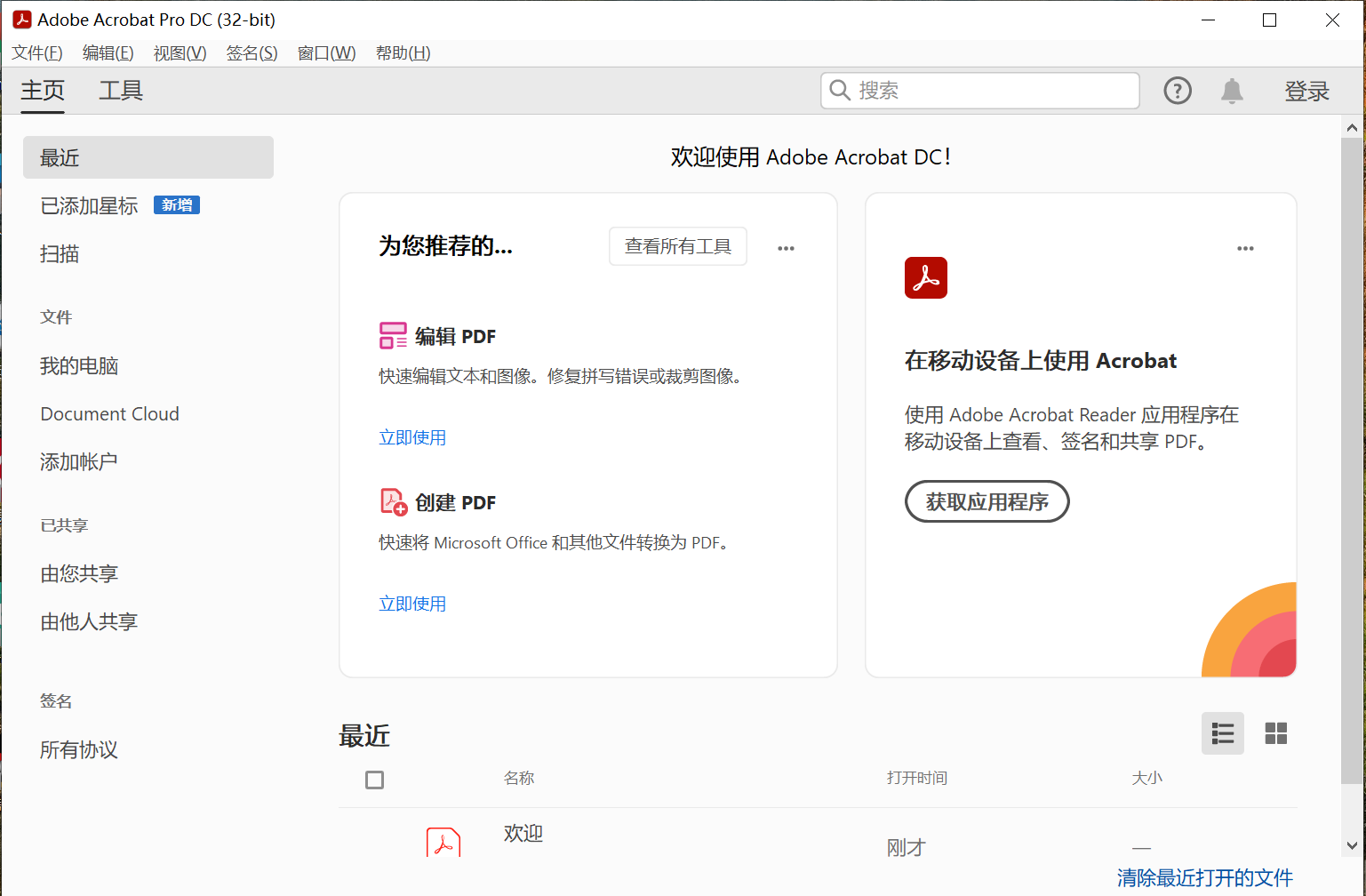Open the overflow menu on the mobile card
This screenshot has width=1366, height=896.
pyautogui.click(x=1245, y=249)
